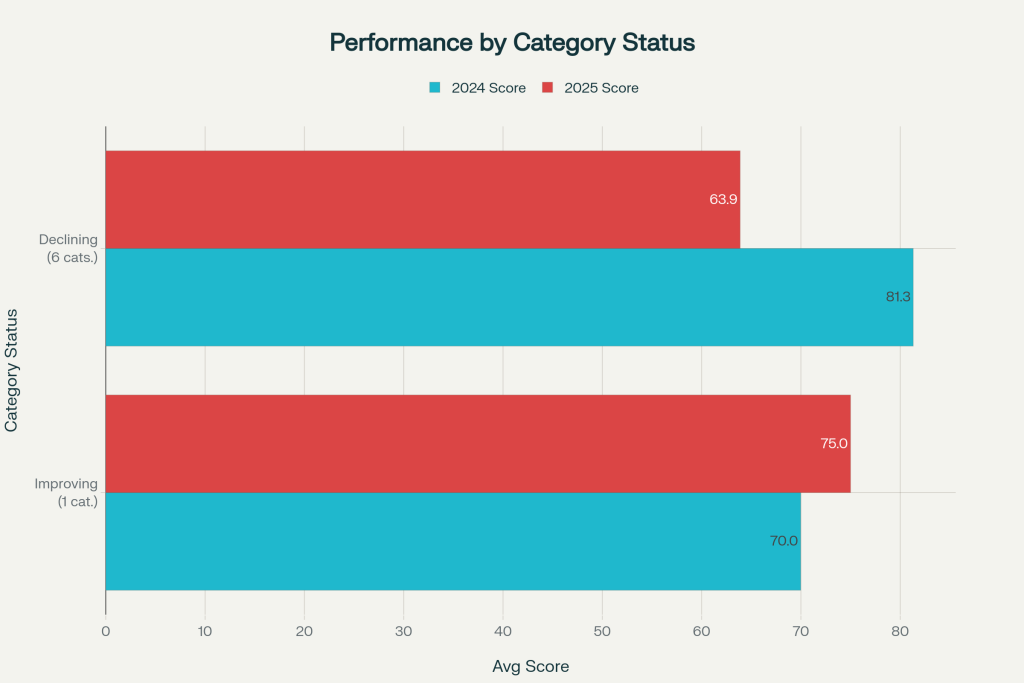Click the 81.3 data label
Screen dimensions: 1024x683
click(899, 297)
